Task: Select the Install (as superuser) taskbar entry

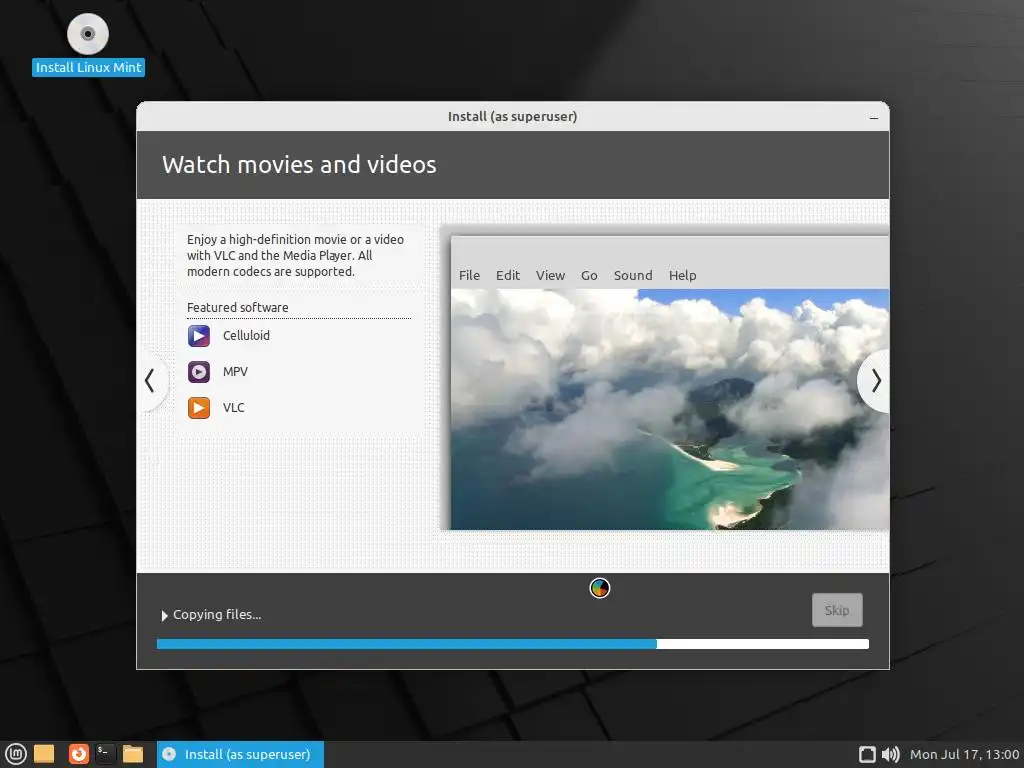Action: (x=240, y=754)
